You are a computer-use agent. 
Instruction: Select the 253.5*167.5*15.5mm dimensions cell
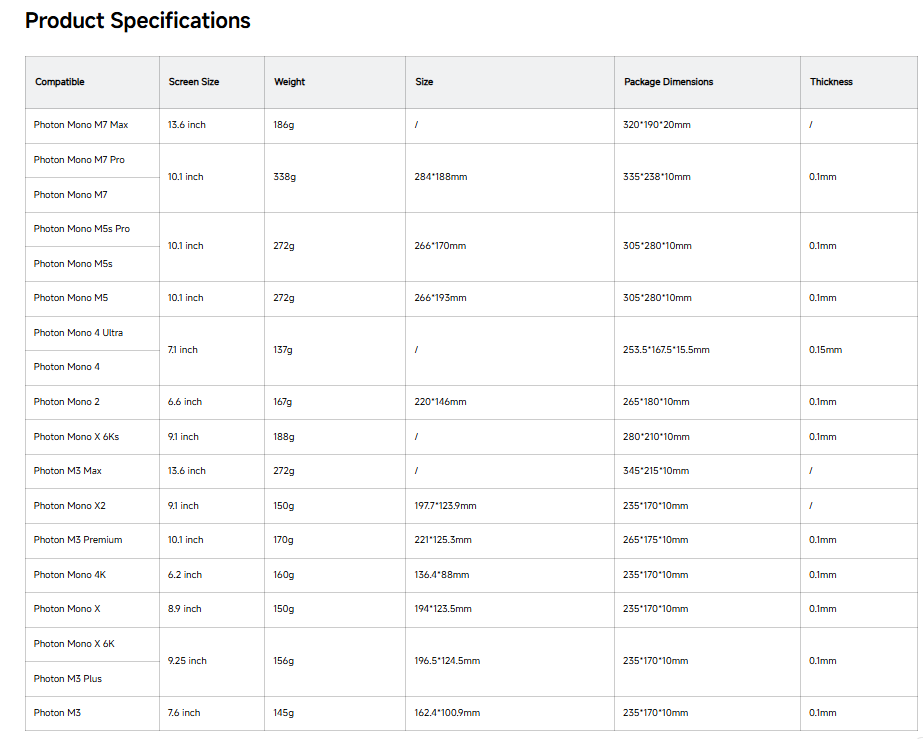[x=667, y=350]
